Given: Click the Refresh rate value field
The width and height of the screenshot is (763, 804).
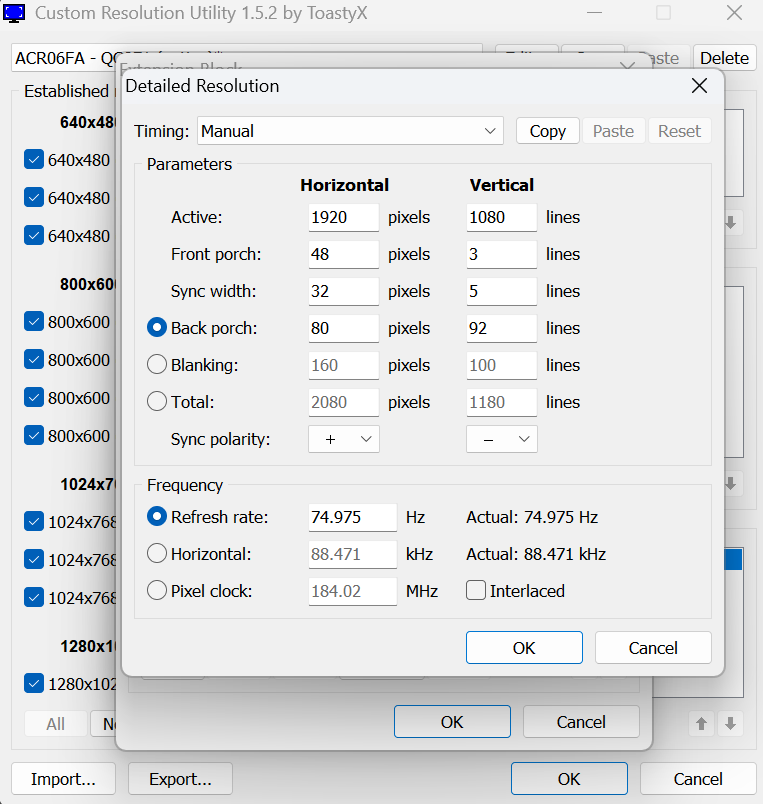Looking at the screenshot, I should click(x=353, y=517).
